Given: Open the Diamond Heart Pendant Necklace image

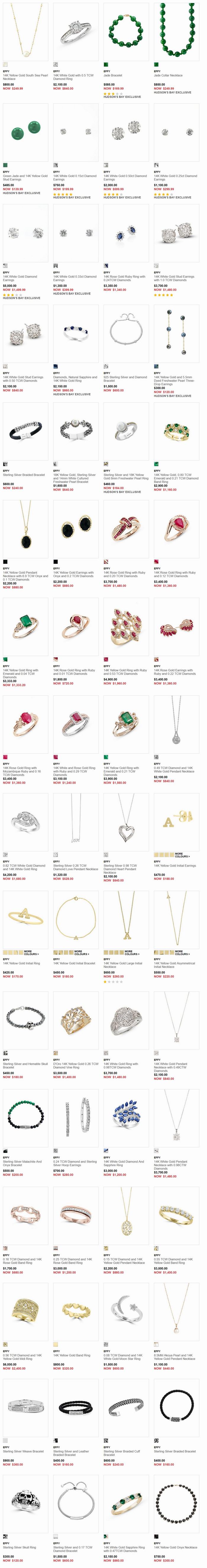Looking at the screenshot, I should pos(125,822).
